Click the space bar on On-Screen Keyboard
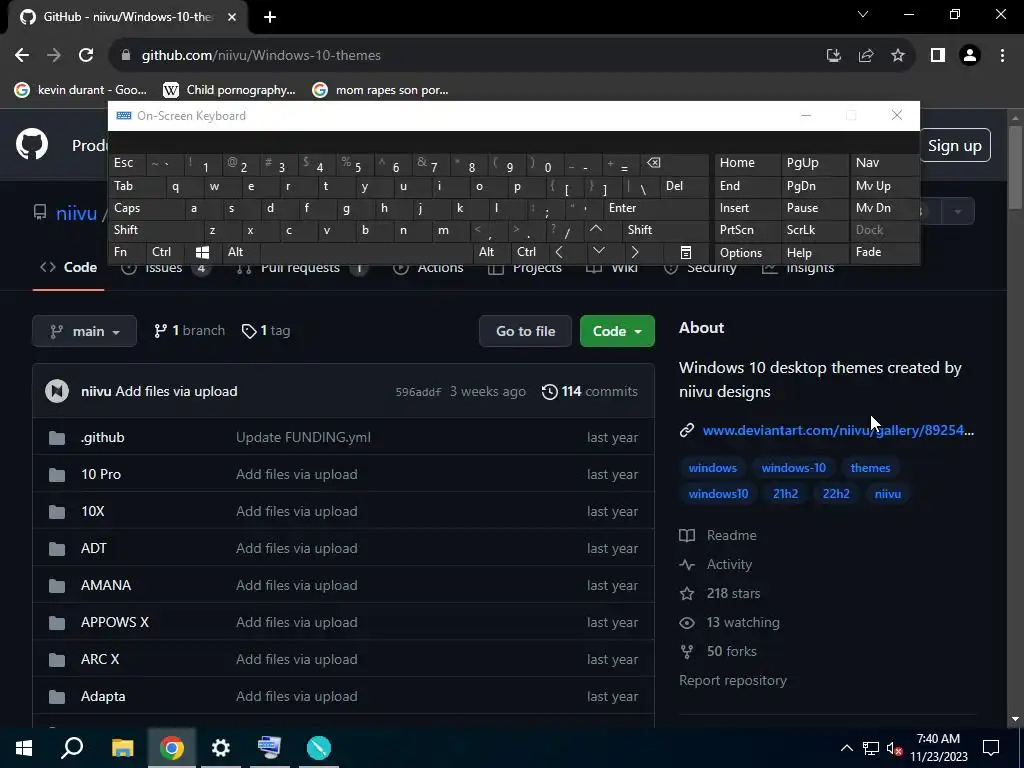This screenshot has height=768, width=1024. pos(368,252)
